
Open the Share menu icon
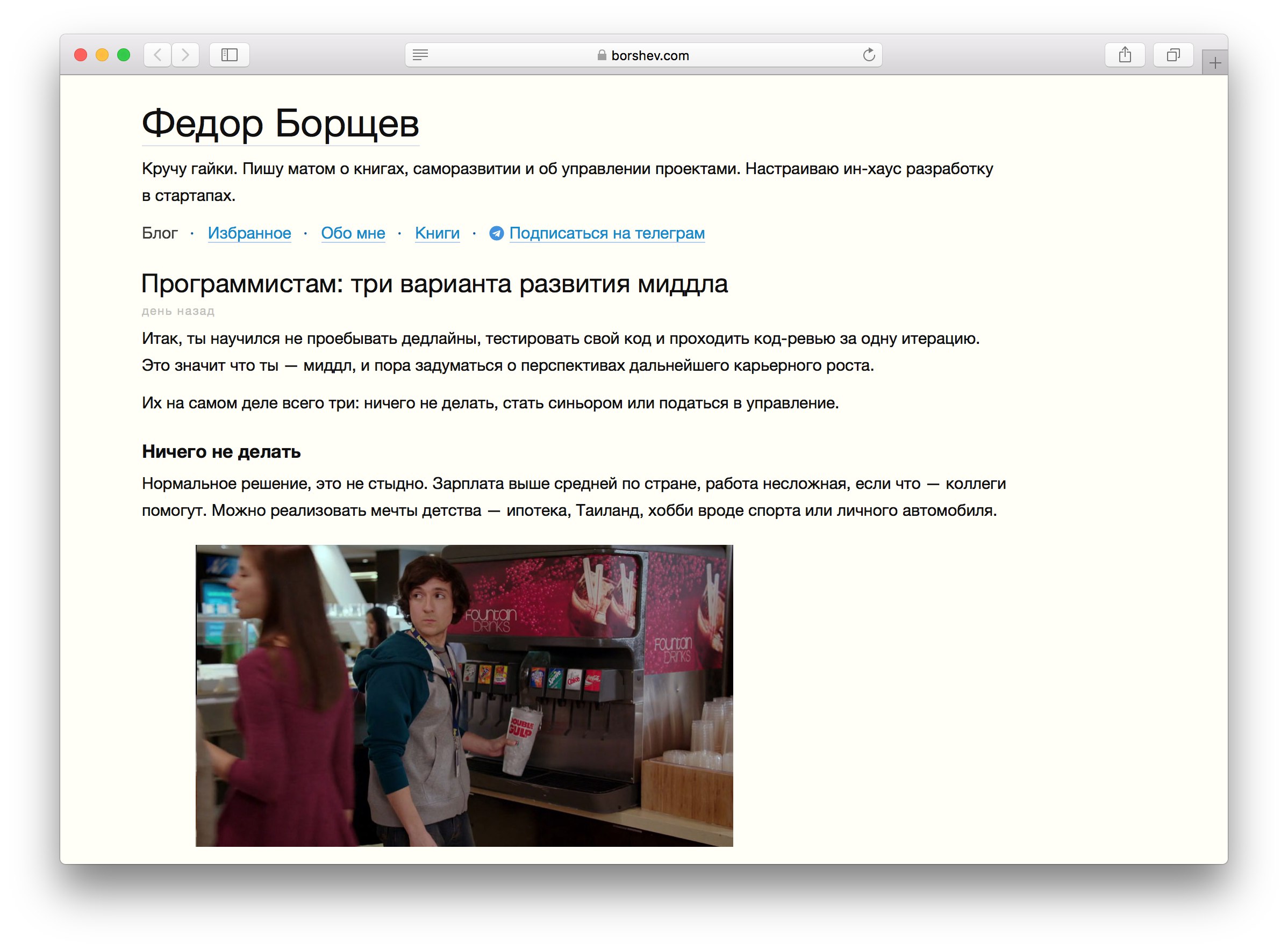click(x=1125, y=55)
